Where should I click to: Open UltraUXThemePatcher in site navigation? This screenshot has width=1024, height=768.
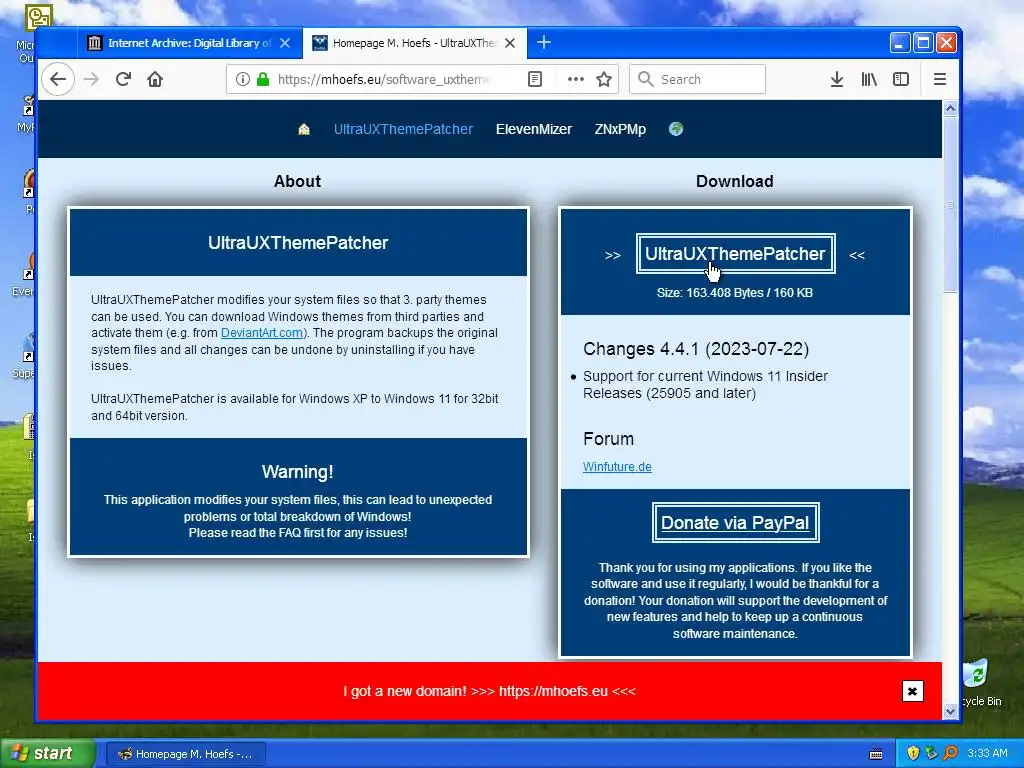[x=403, y=129]
